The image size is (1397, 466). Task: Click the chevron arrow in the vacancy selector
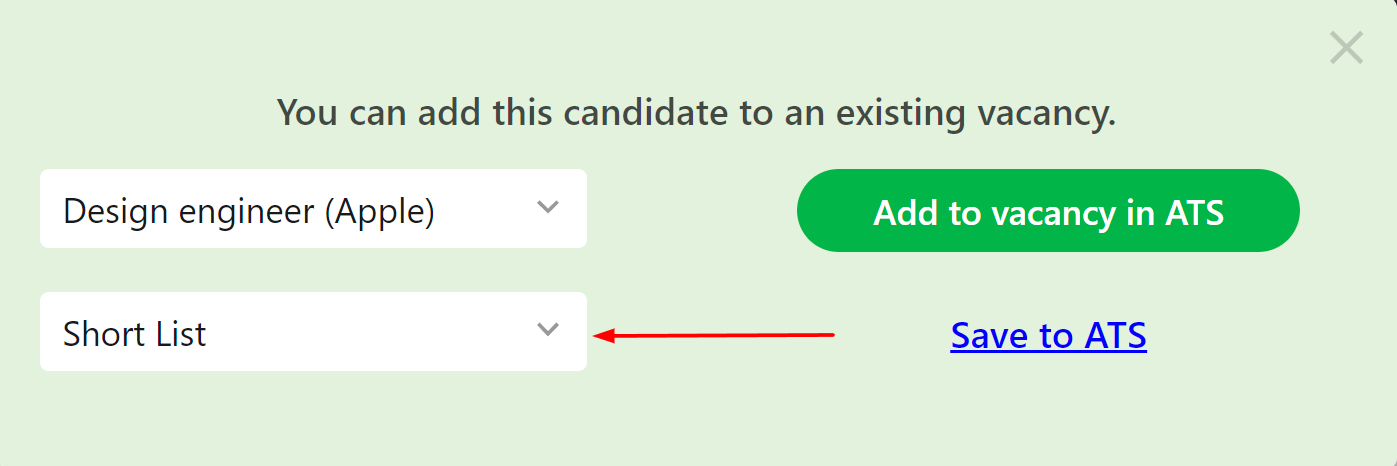pyautogui.click(x=547, y=208)
